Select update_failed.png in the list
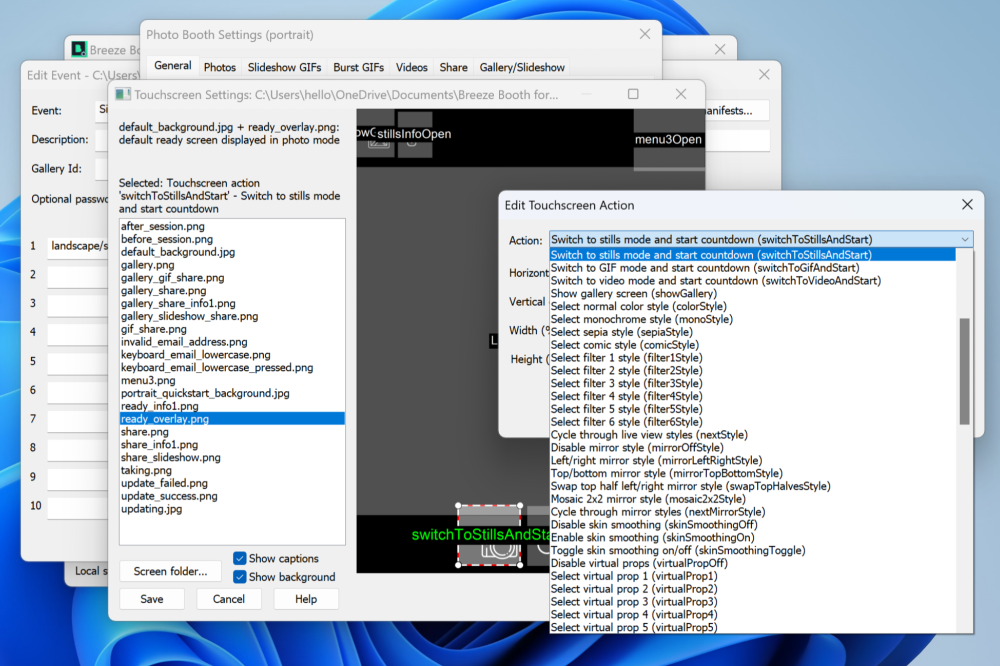The height and width of the screenshot is (666, 1000). click(232, 484)
